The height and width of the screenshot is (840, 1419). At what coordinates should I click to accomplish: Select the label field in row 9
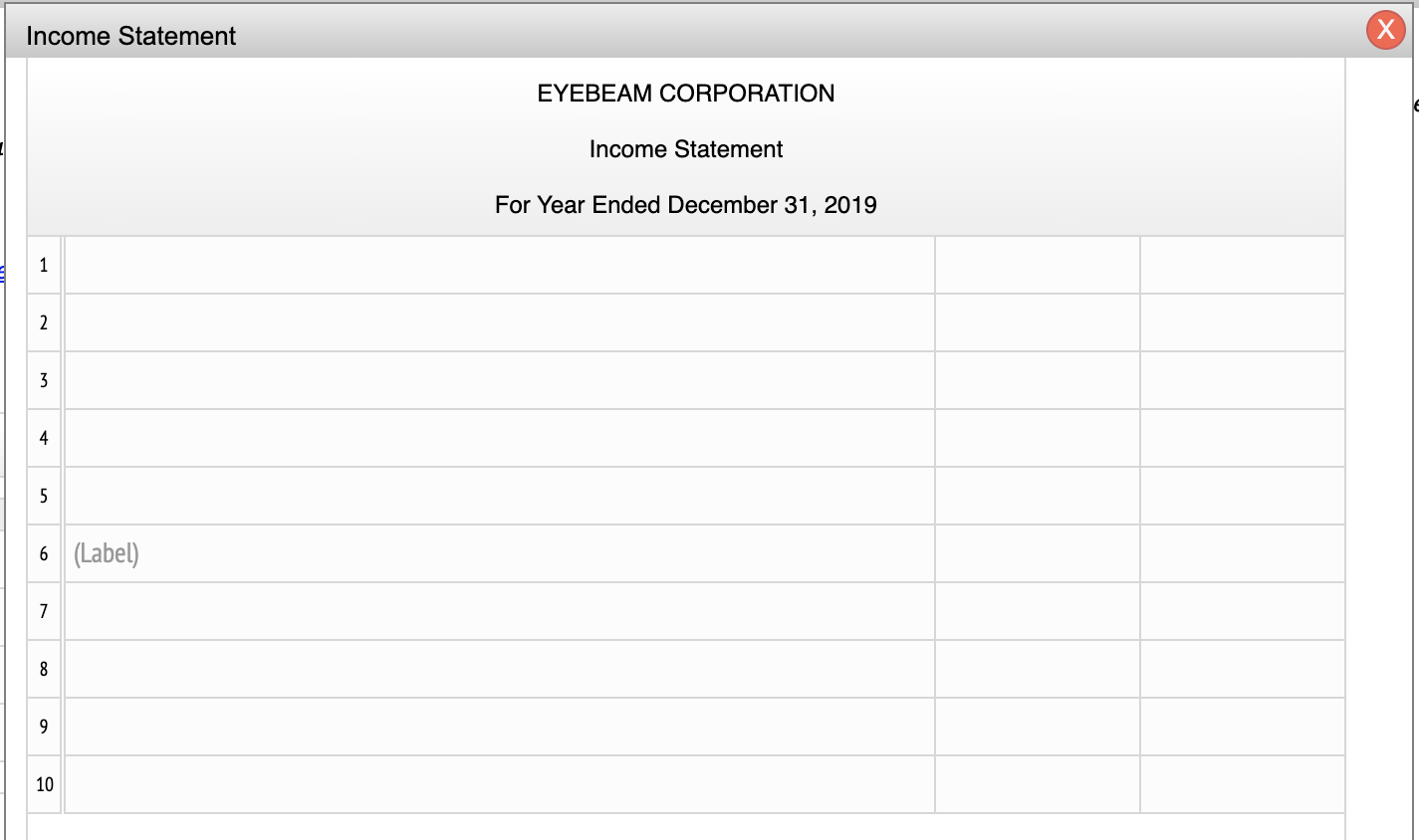click(x=500, y=728)
